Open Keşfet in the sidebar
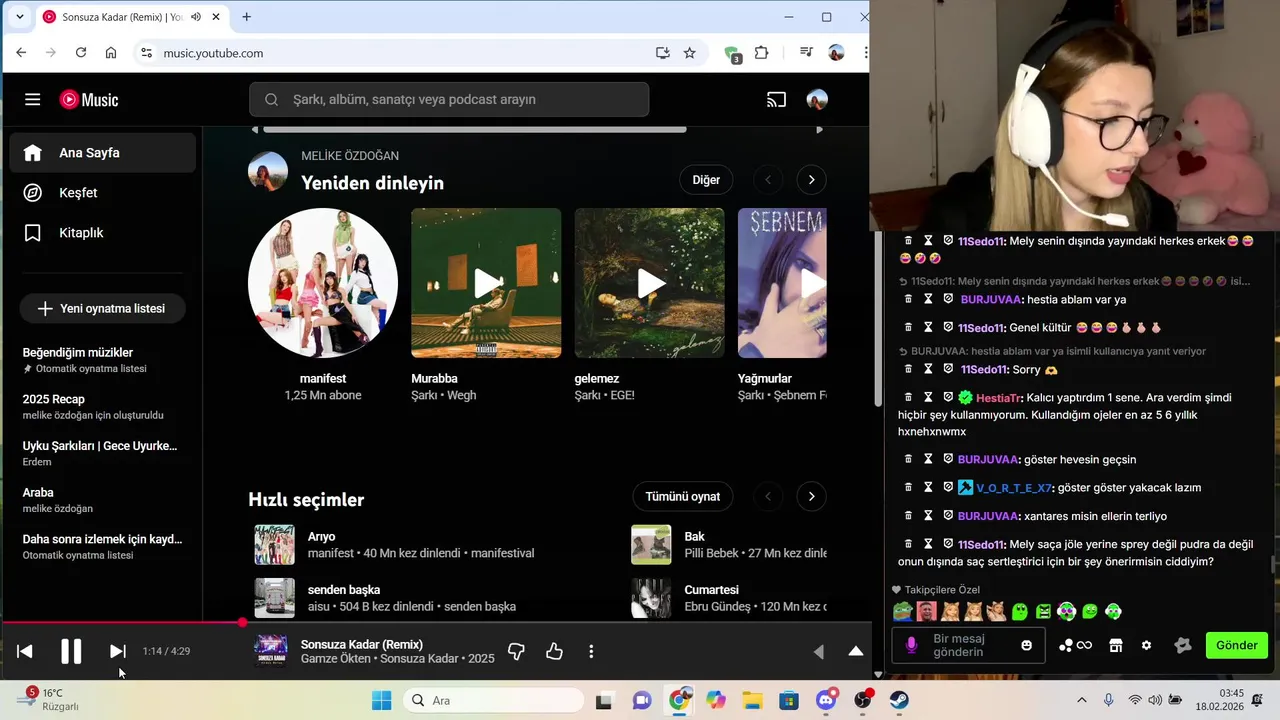1280x720 pixels. click(103, 193)
